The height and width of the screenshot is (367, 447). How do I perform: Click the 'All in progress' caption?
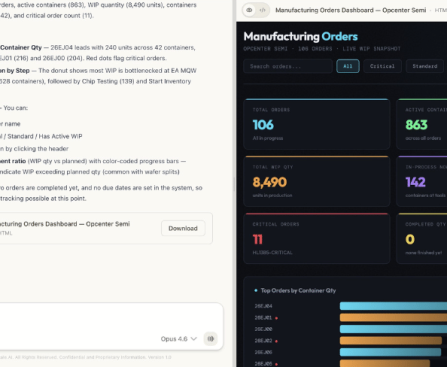[268, 138]
